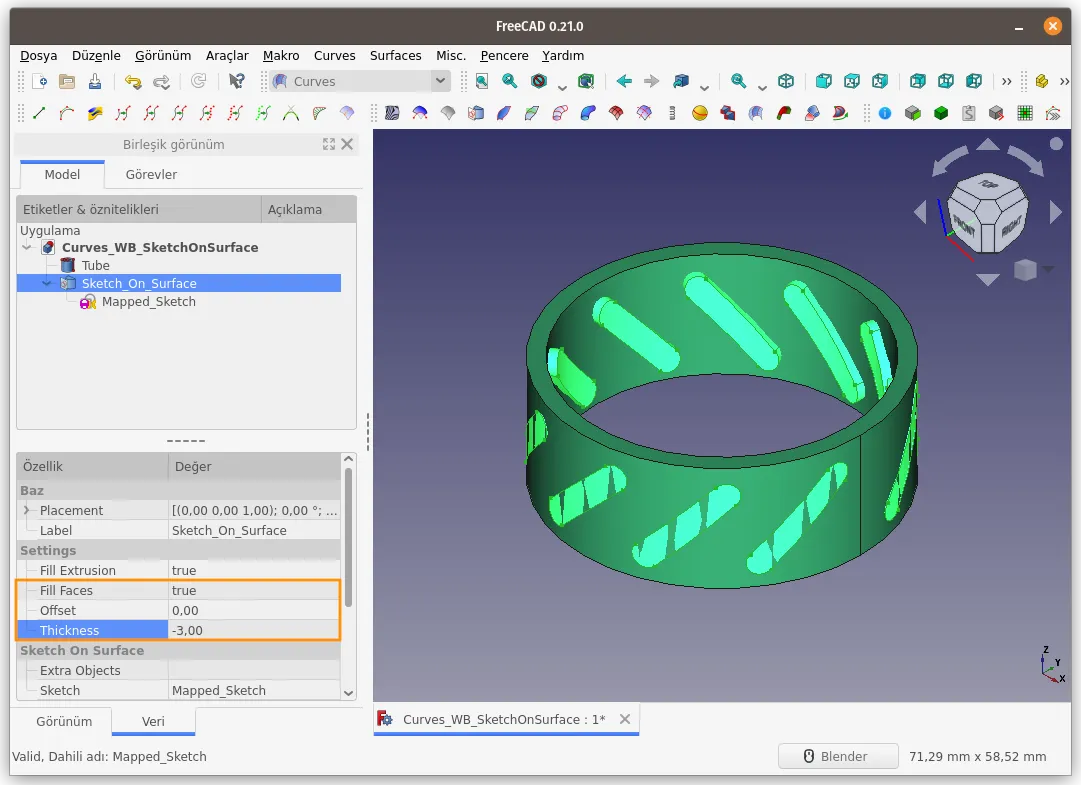Show more view toolbar items chevron

[x=1007, y=81]
